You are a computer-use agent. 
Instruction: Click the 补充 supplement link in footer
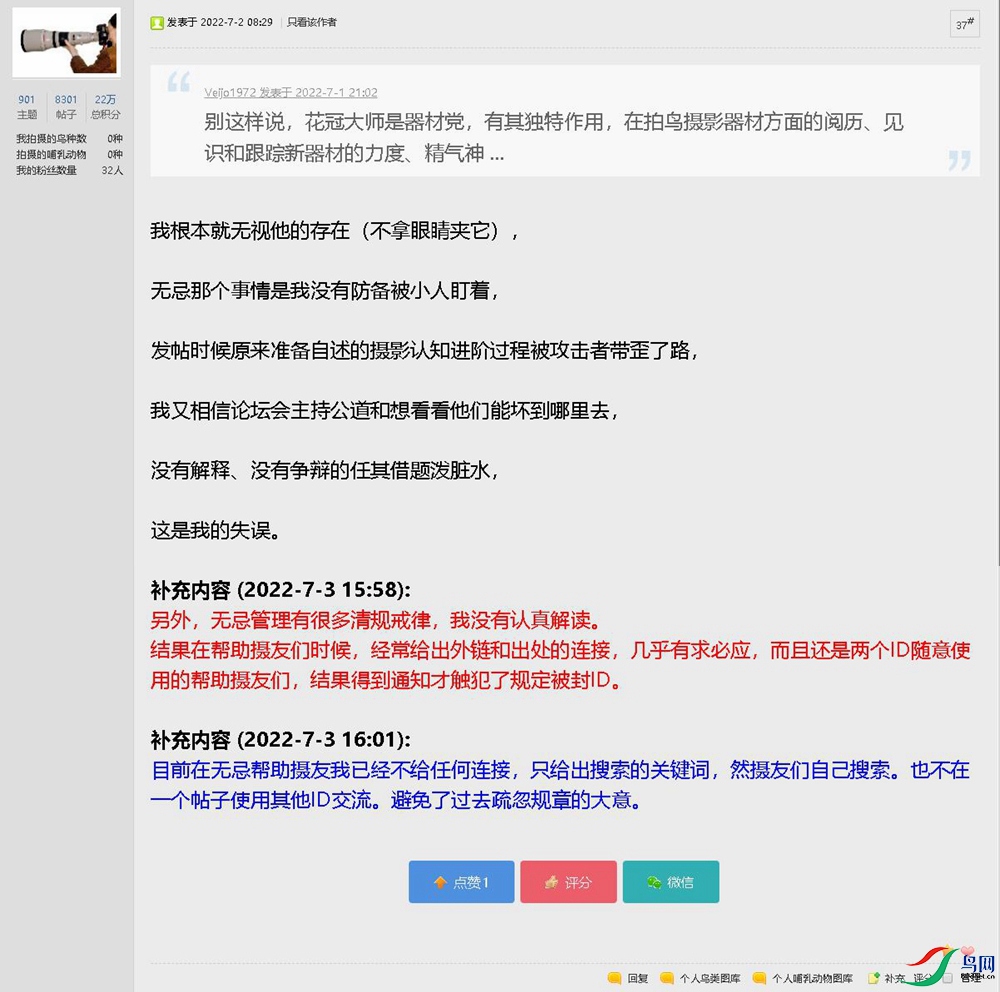894,978
